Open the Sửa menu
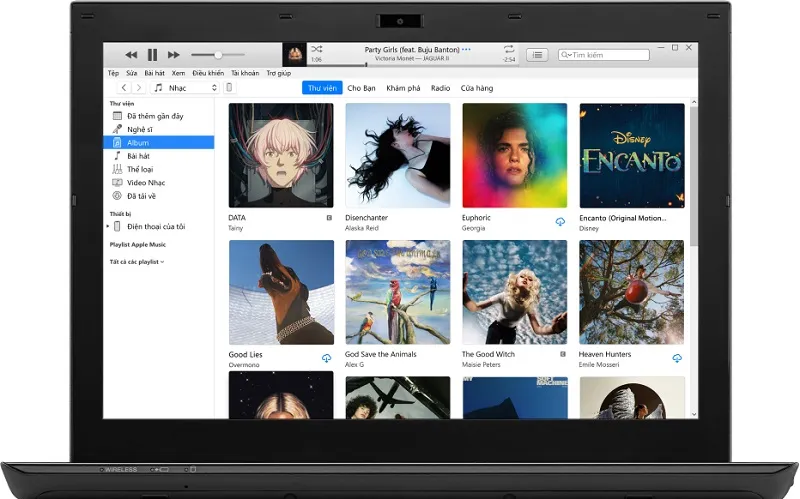The image size is (800, 499). click(x=132, y=73)
